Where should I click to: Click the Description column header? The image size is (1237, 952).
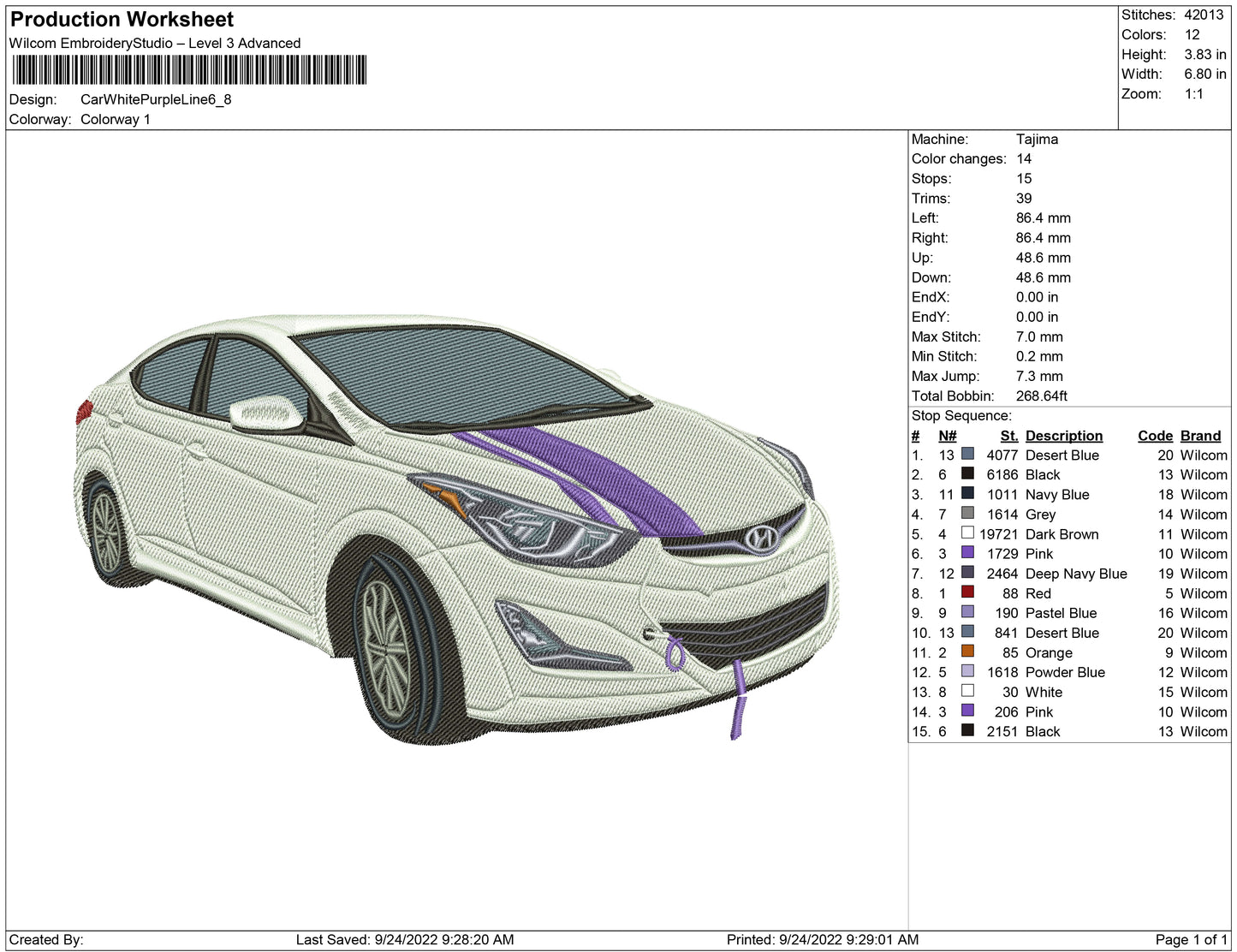point(1063,436)
